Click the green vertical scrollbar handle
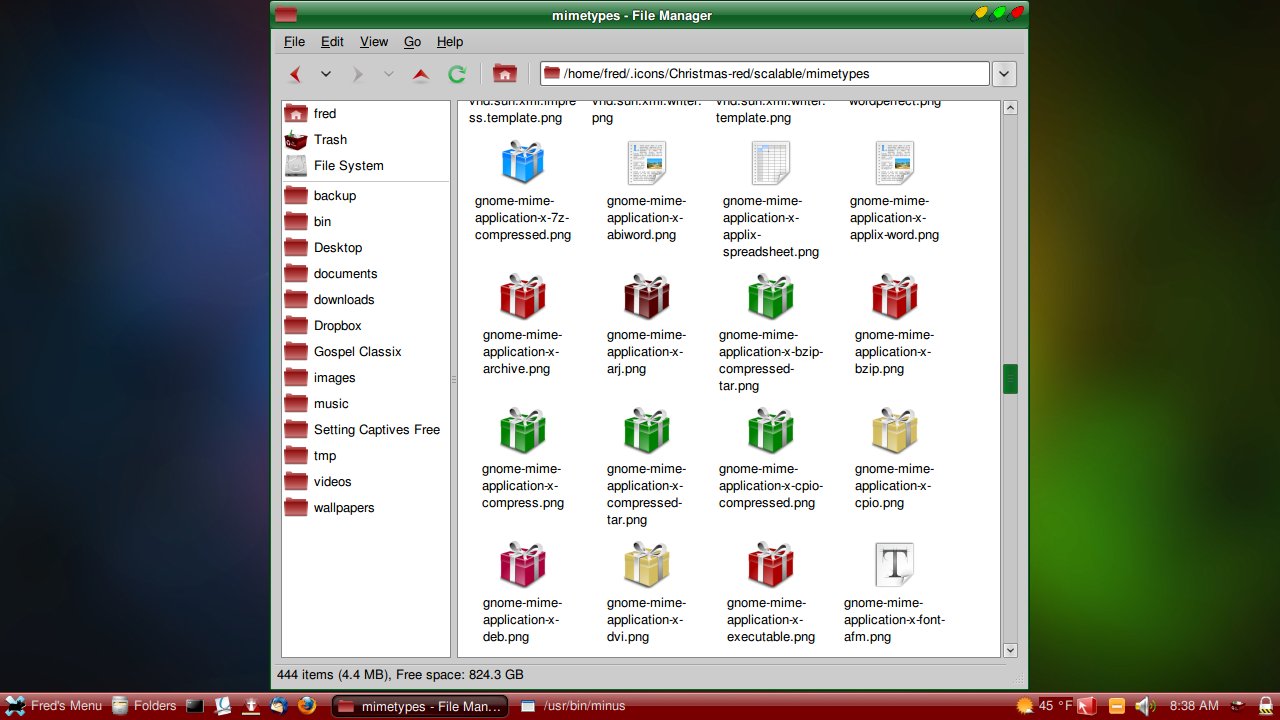The width and height of the screenshot is (1280, 720). click(x=1010, y=378)
